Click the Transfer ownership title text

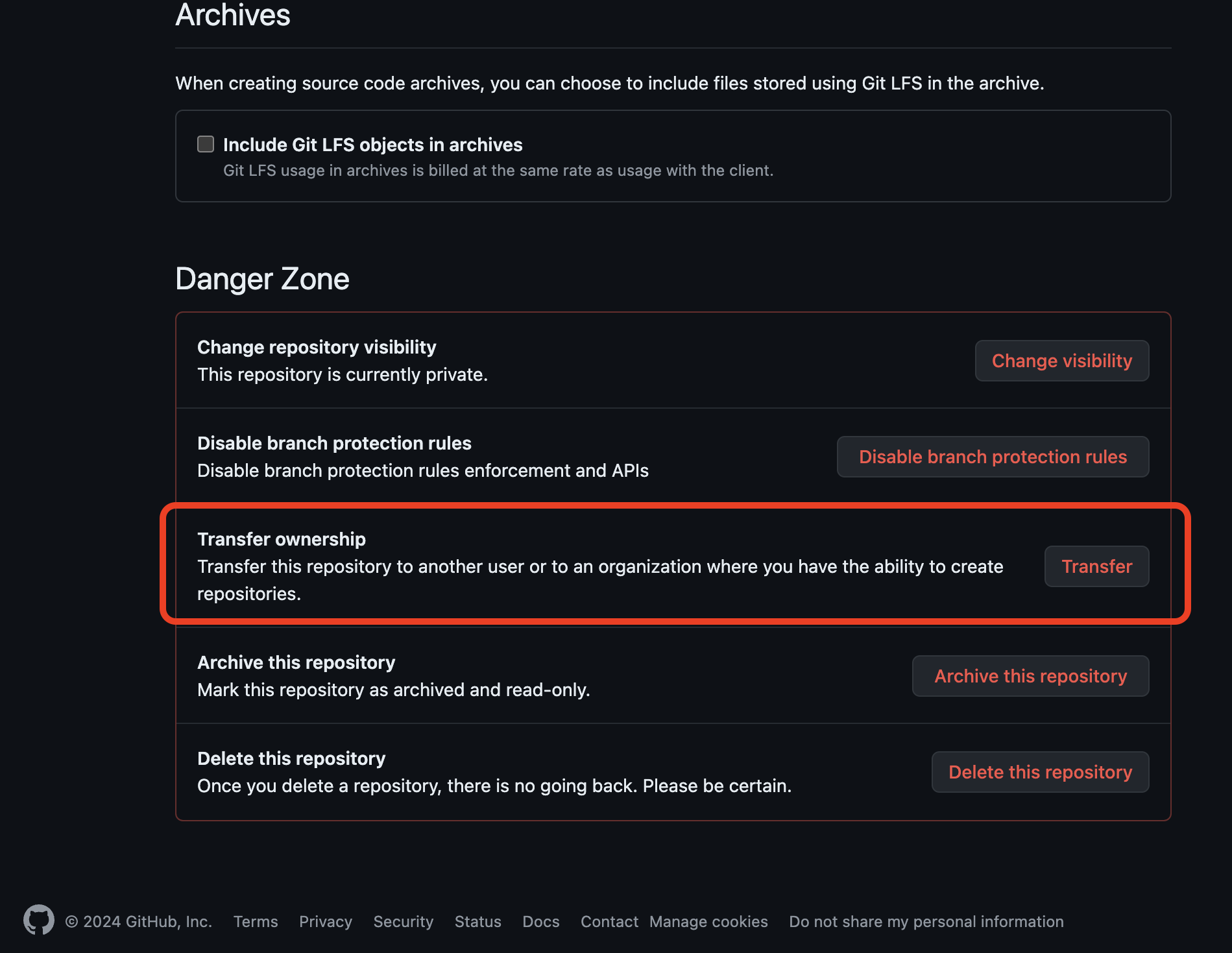click(282, 539)
